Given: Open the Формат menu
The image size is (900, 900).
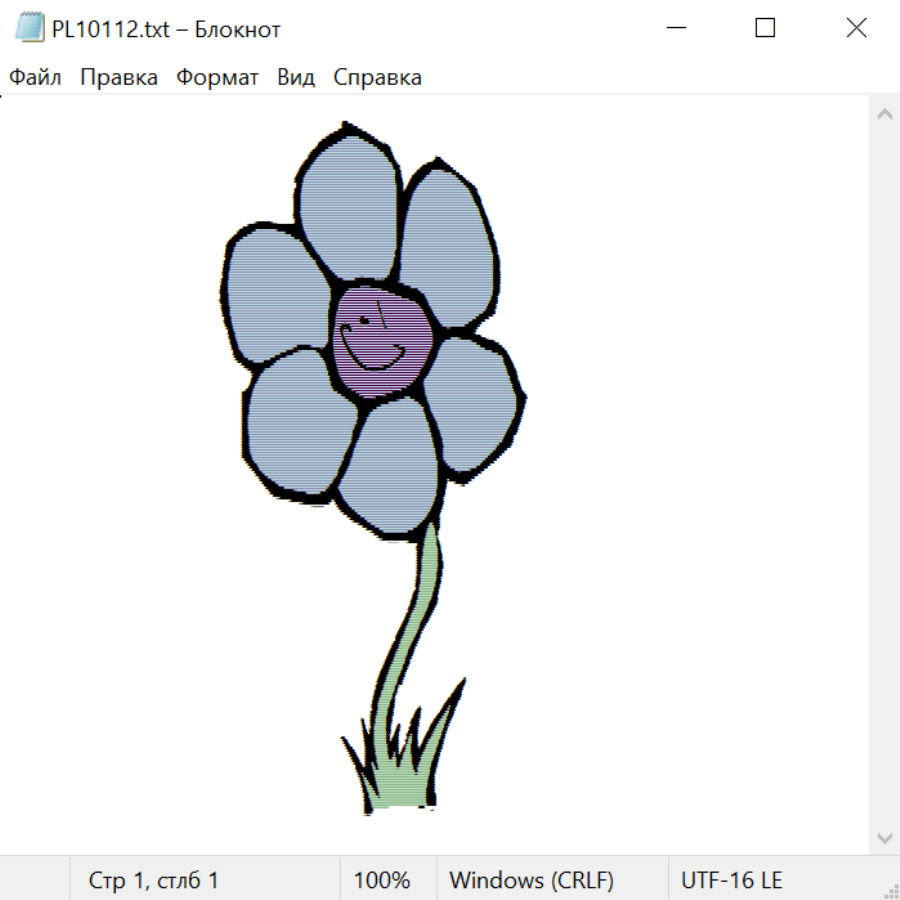Looking at the screenshot, I should 217,78.
